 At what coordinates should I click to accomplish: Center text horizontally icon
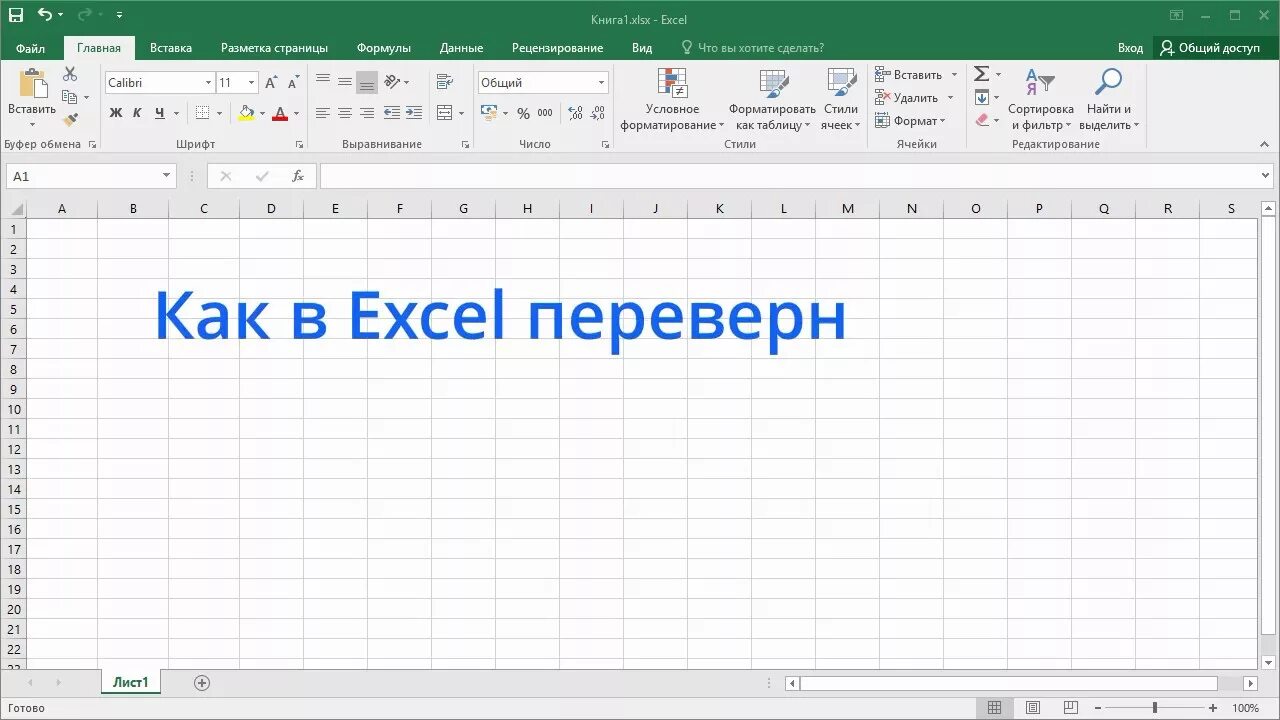click(345, 113)
